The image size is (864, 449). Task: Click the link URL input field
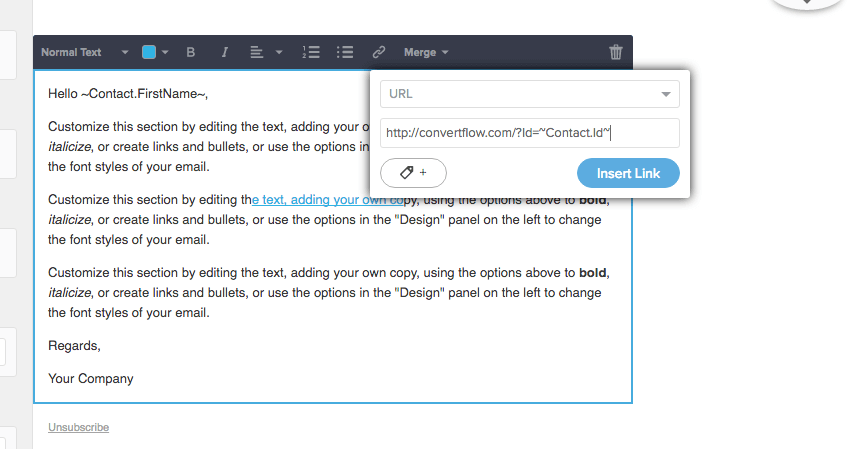(529, 133)
